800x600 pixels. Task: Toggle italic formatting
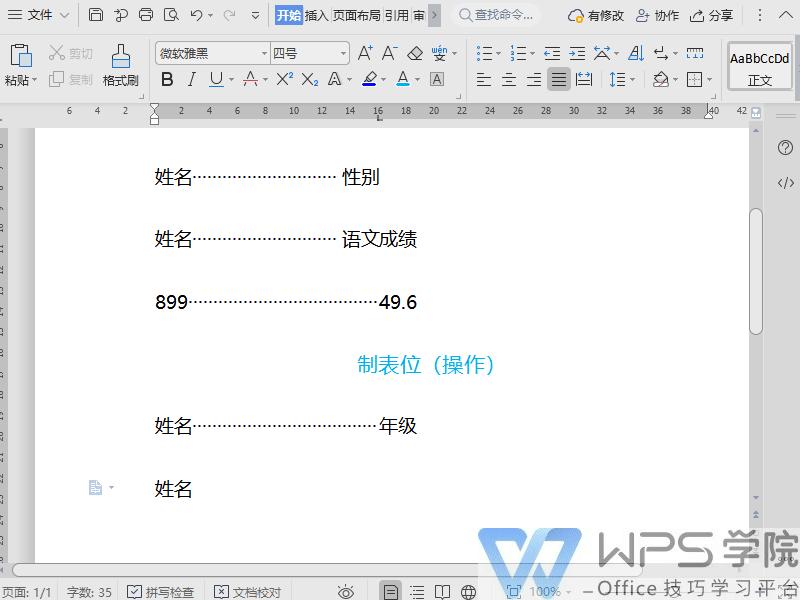coord(192,80)
